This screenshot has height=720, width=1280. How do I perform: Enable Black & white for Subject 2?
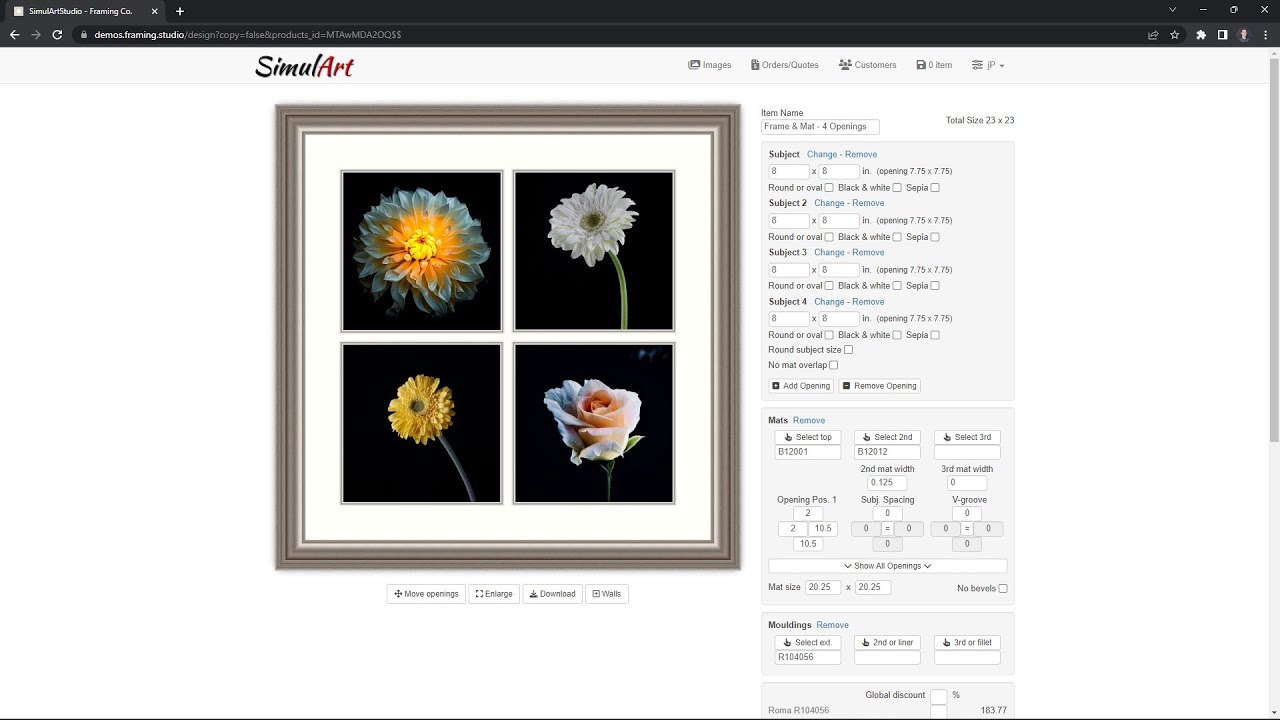(x=897, y=237)
